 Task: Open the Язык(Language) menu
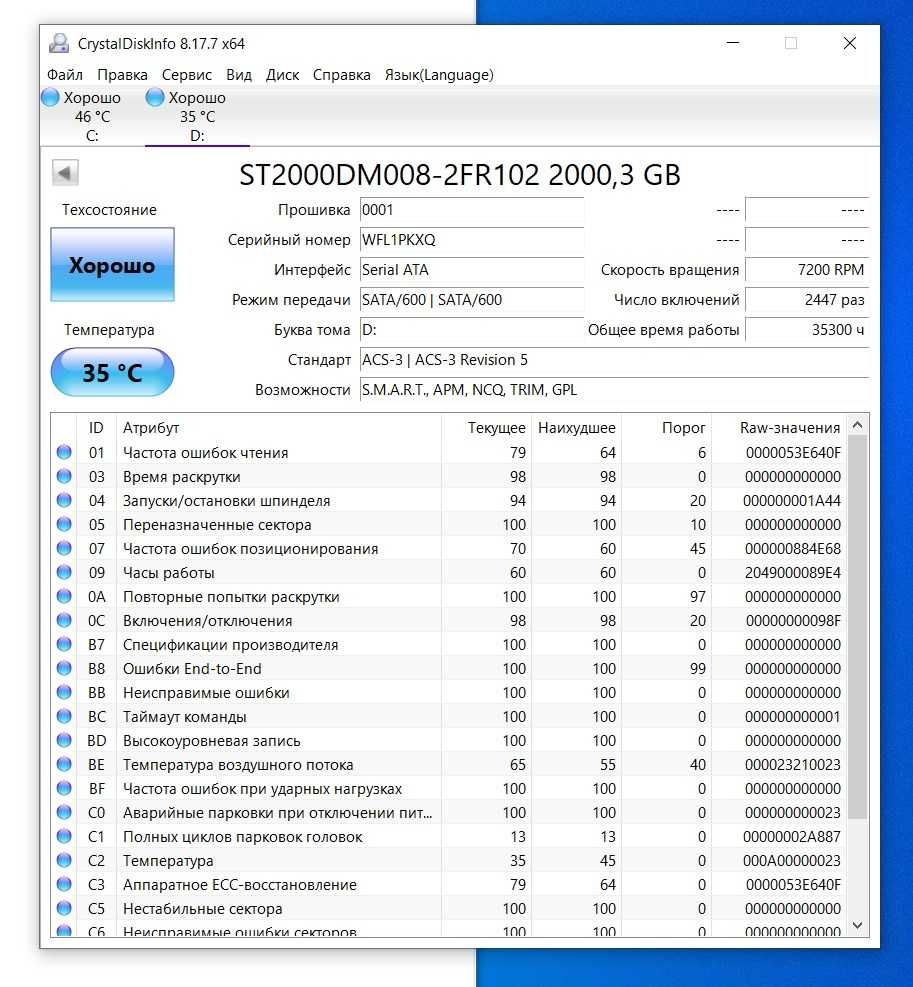pos(439,75)
